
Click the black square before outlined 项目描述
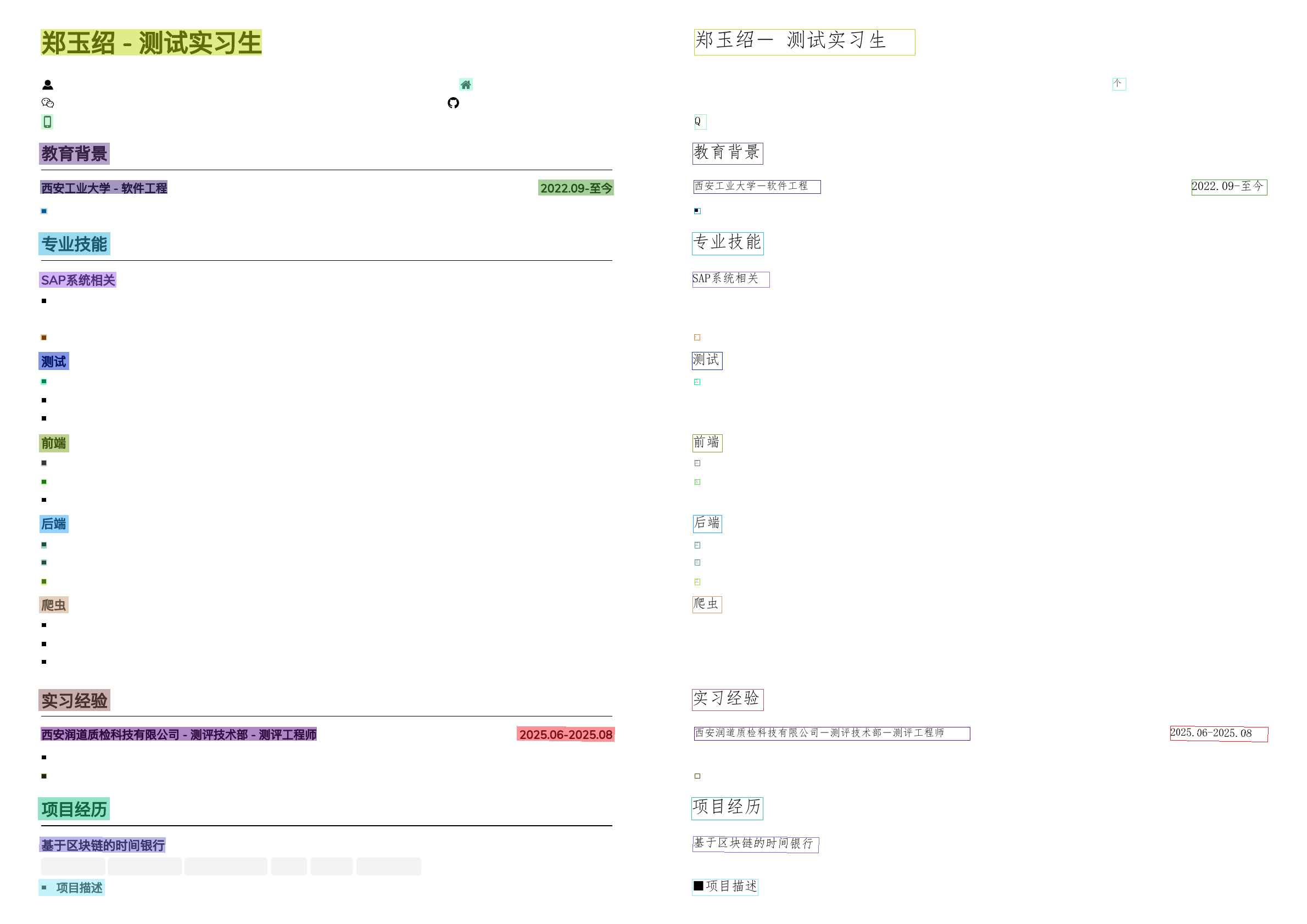699,886
